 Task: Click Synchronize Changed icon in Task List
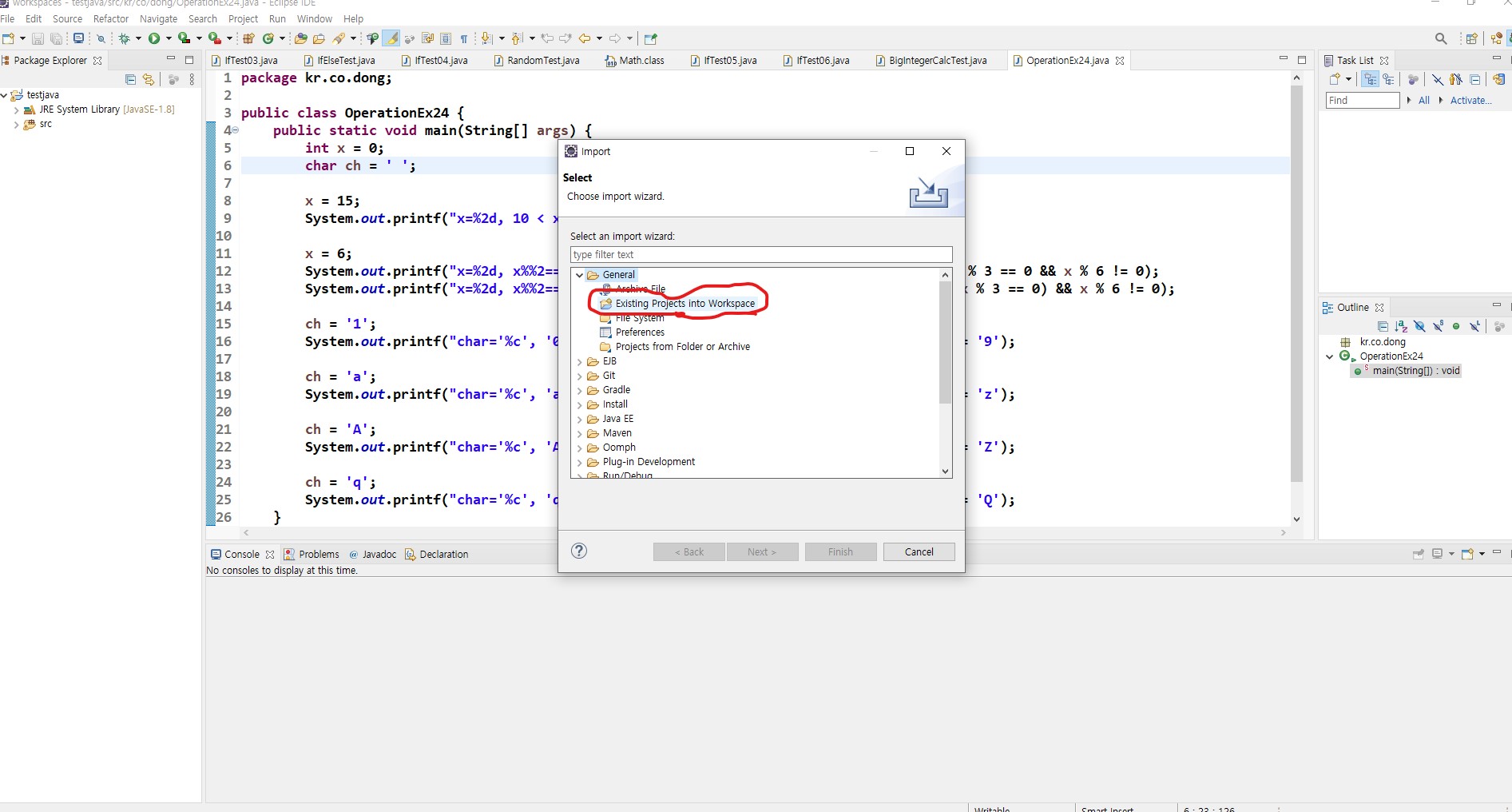pyautogui.click(x=1499, y=79)
